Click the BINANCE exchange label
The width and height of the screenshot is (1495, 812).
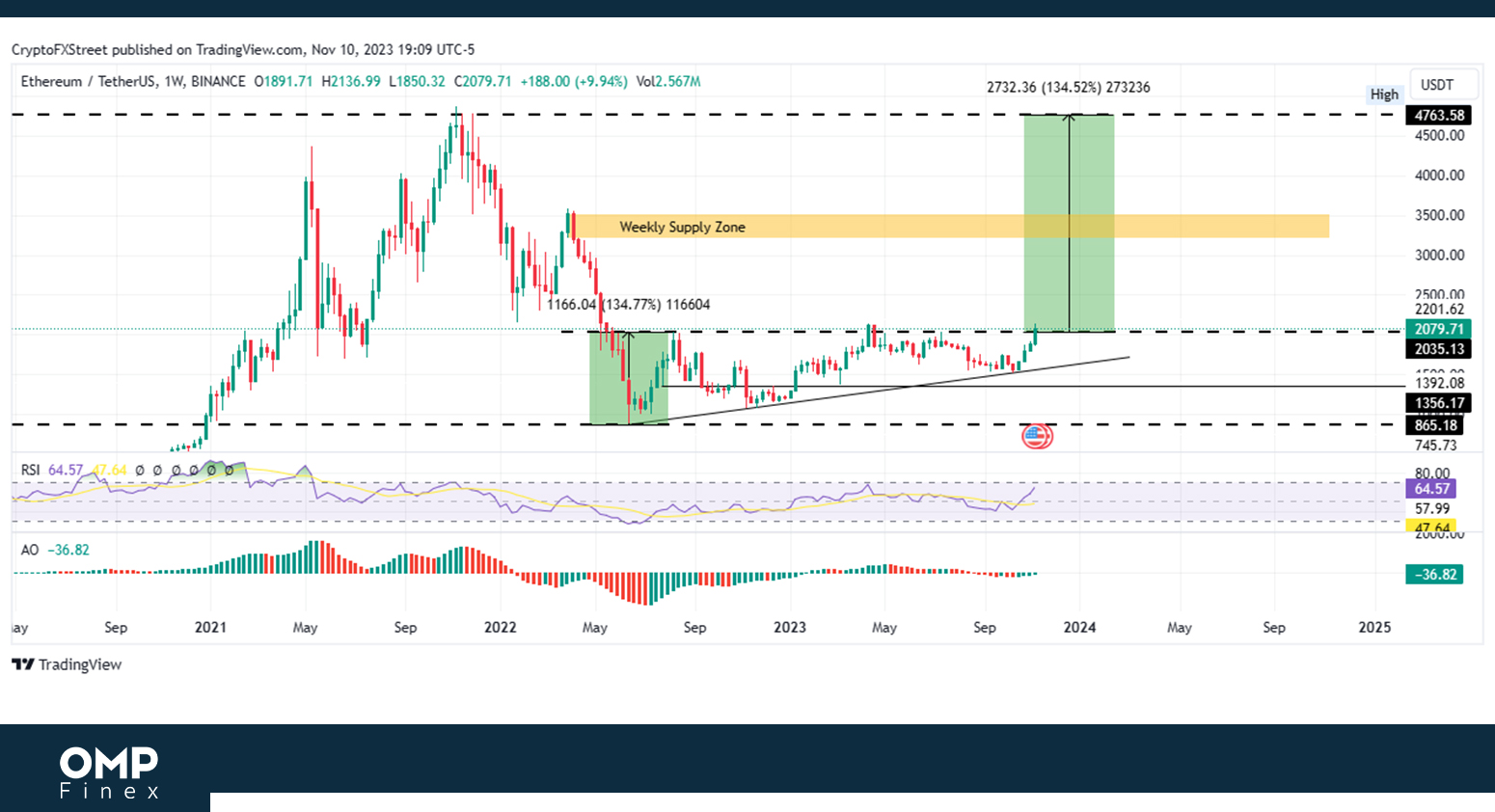218,82
